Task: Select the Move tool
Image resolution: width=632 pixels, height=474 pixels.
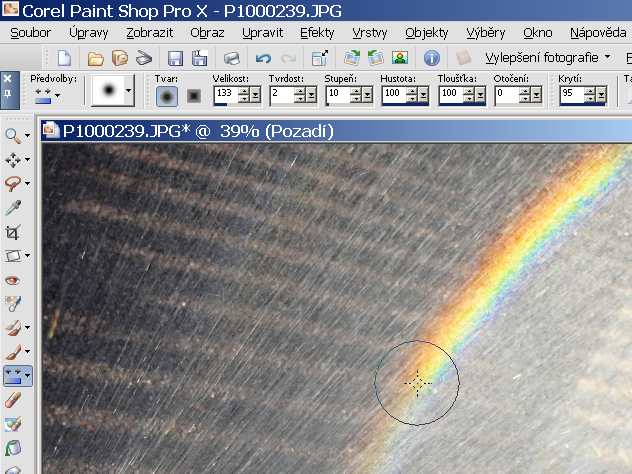Action: (13, 160)
